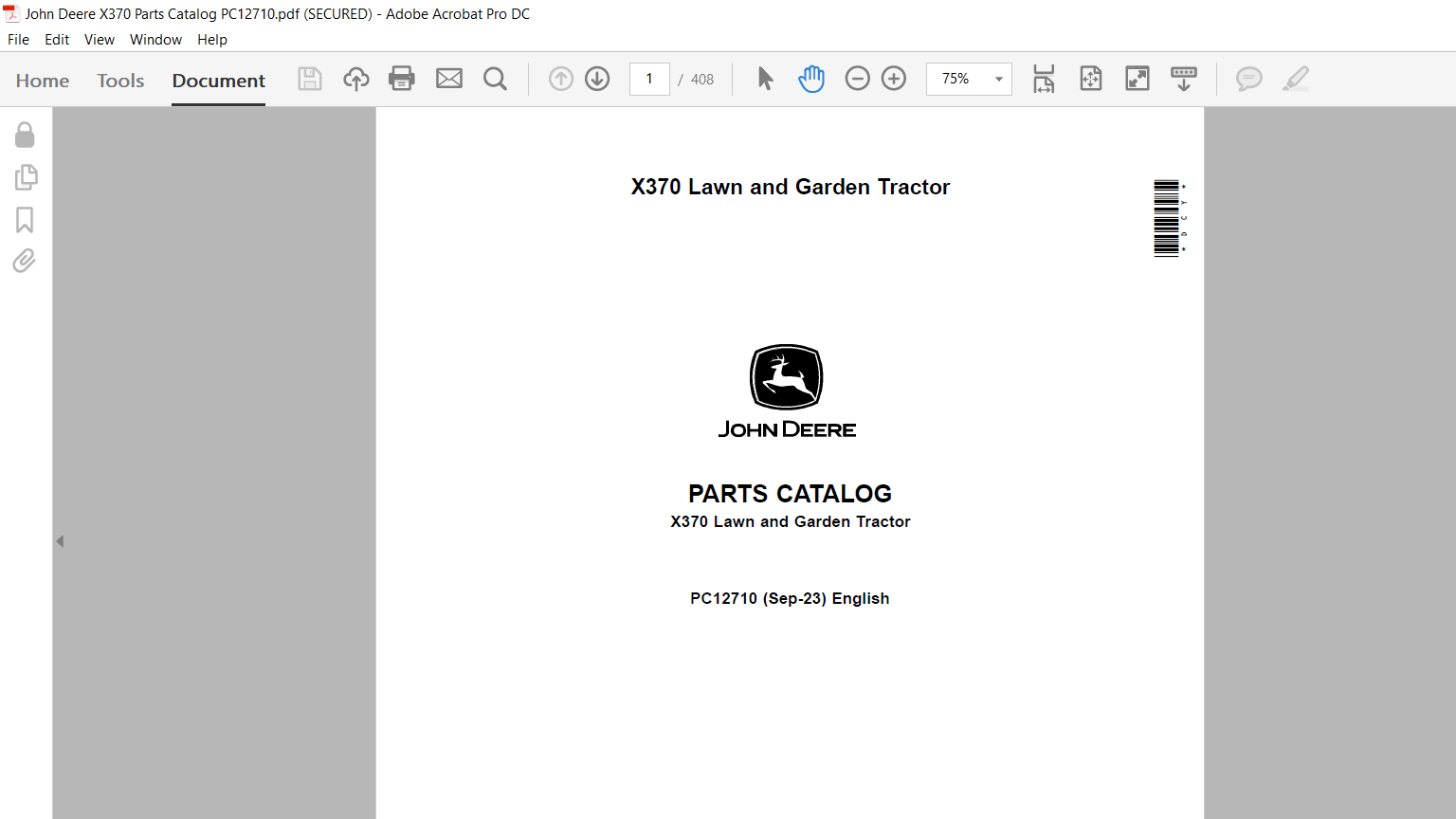Open the Edit menu
Screen dimensions: 1456x819
[57, 40]
